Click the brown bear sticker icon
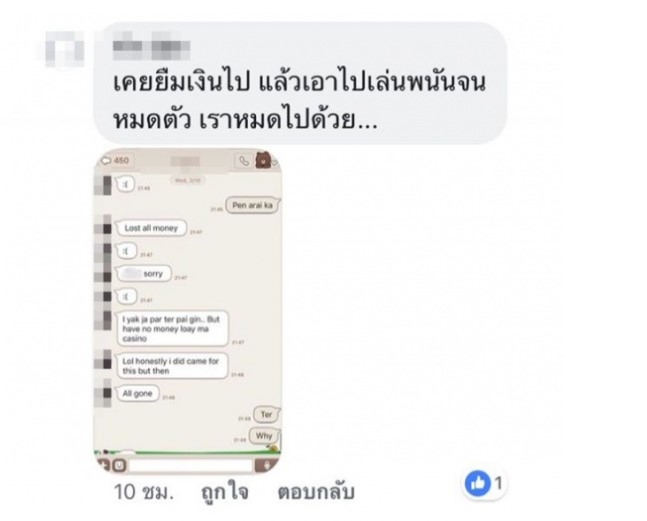647x521 pixels. click(264, 160)
